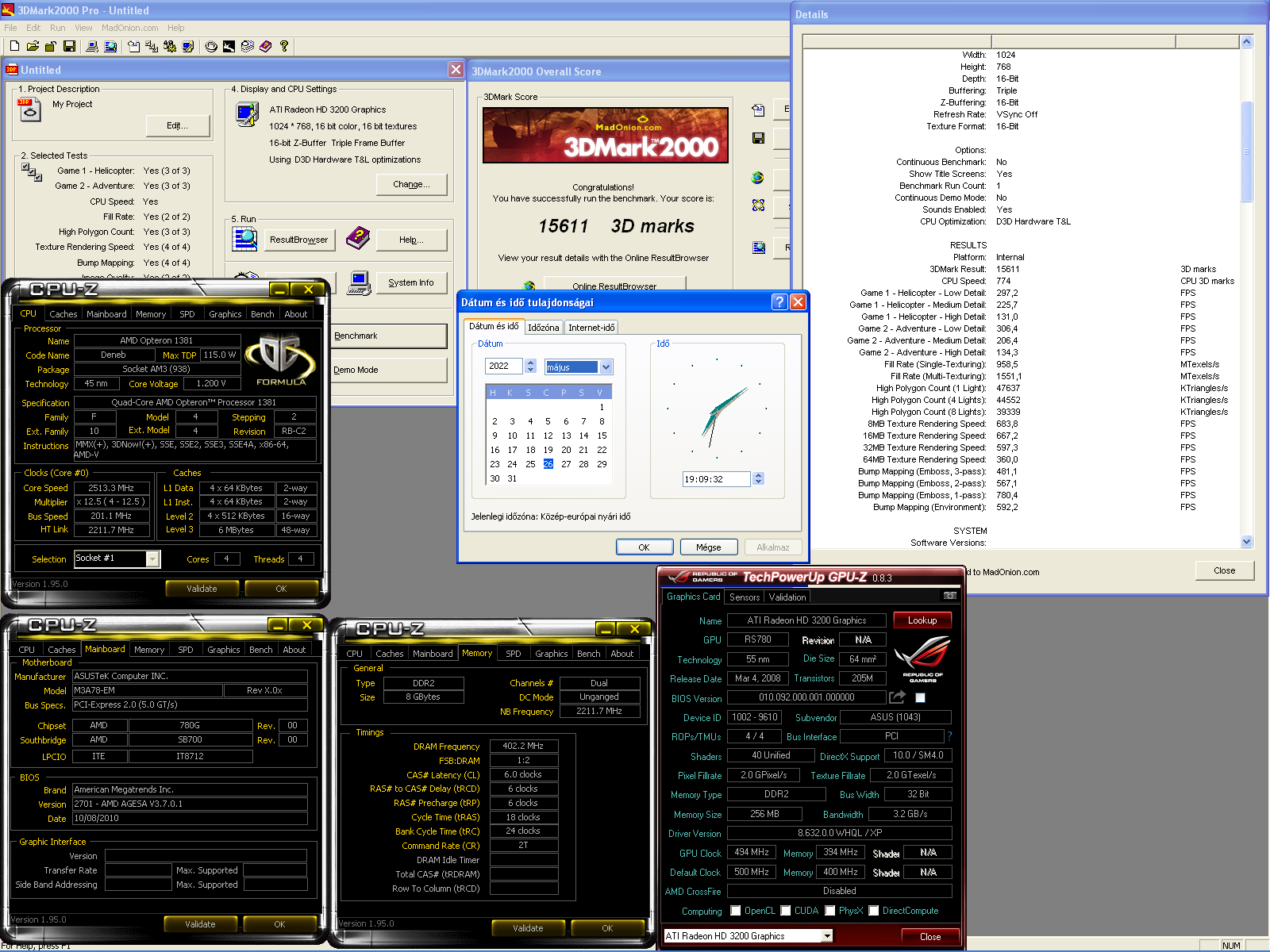This screenshot has height=952, width=1270.
Task: Click the Details scrollbar up arrow
Action: pyautogui.click(x=1246, y=42)
